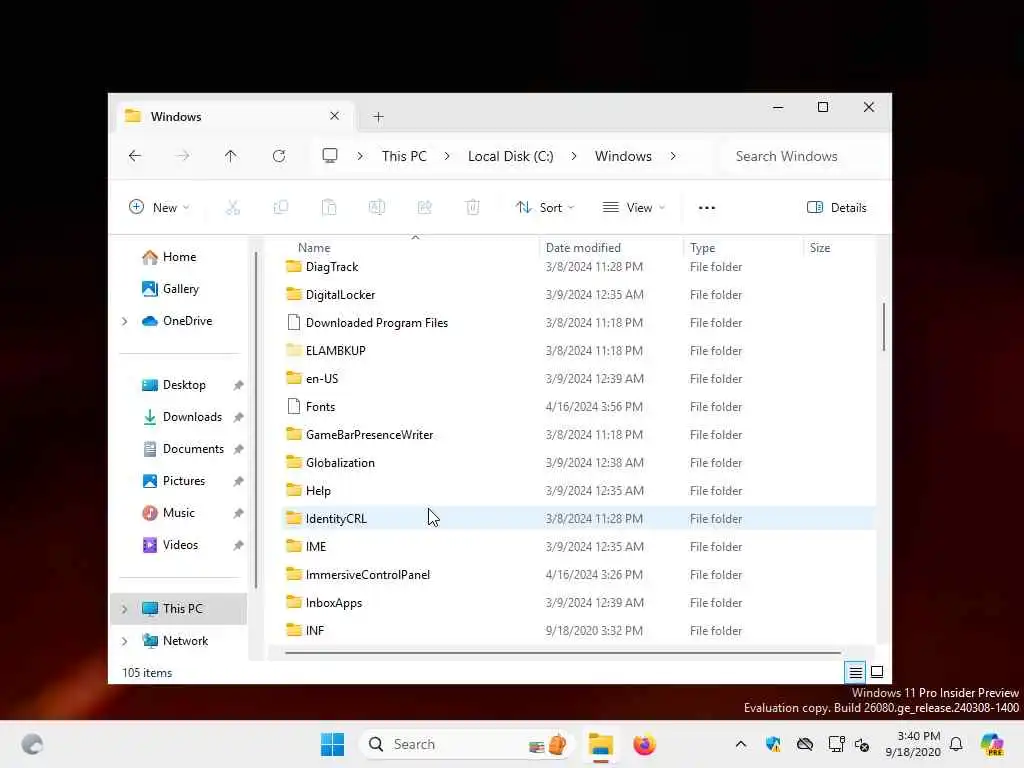This screenshot has height=768, width=1024.
Task: Open Home in the navigation pane
Action: pos(169,257)
